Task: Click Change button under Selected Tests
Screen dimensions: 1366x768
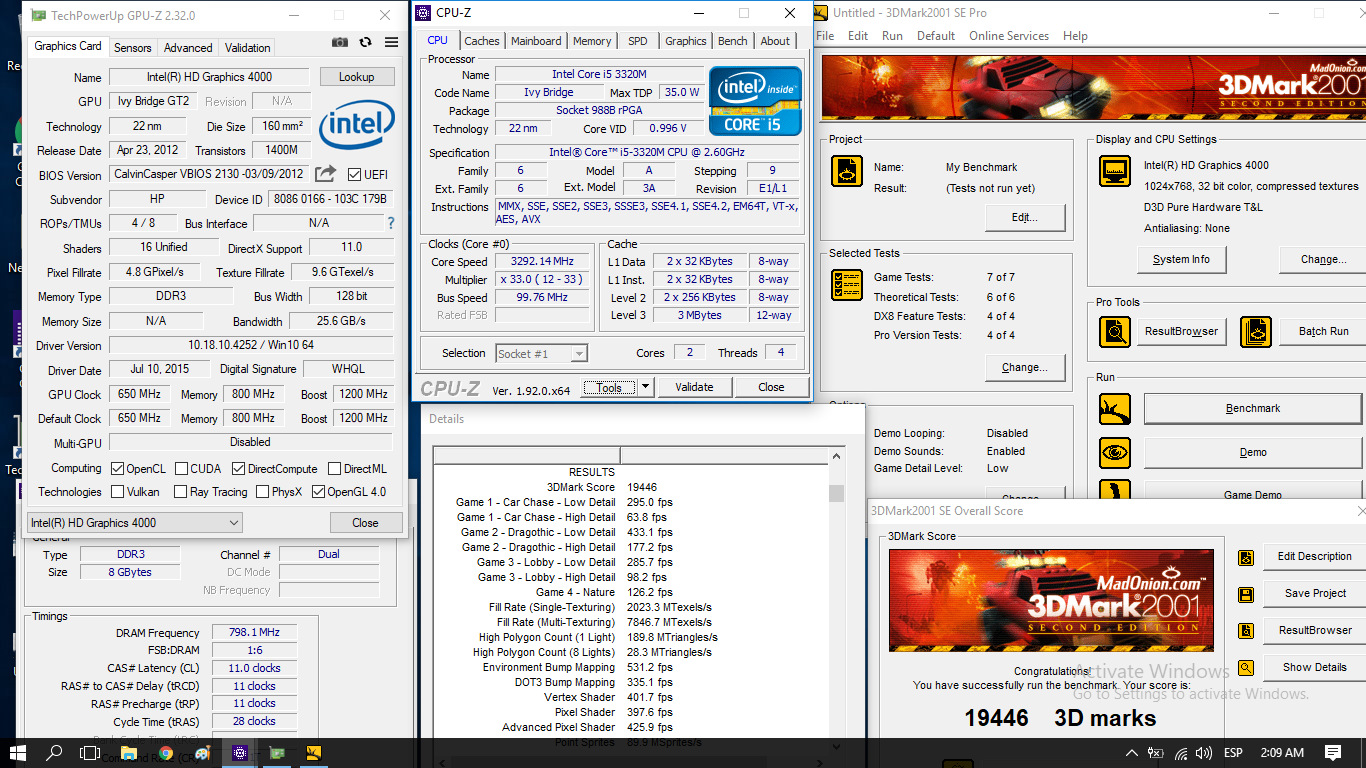Action: point(1024,367)
